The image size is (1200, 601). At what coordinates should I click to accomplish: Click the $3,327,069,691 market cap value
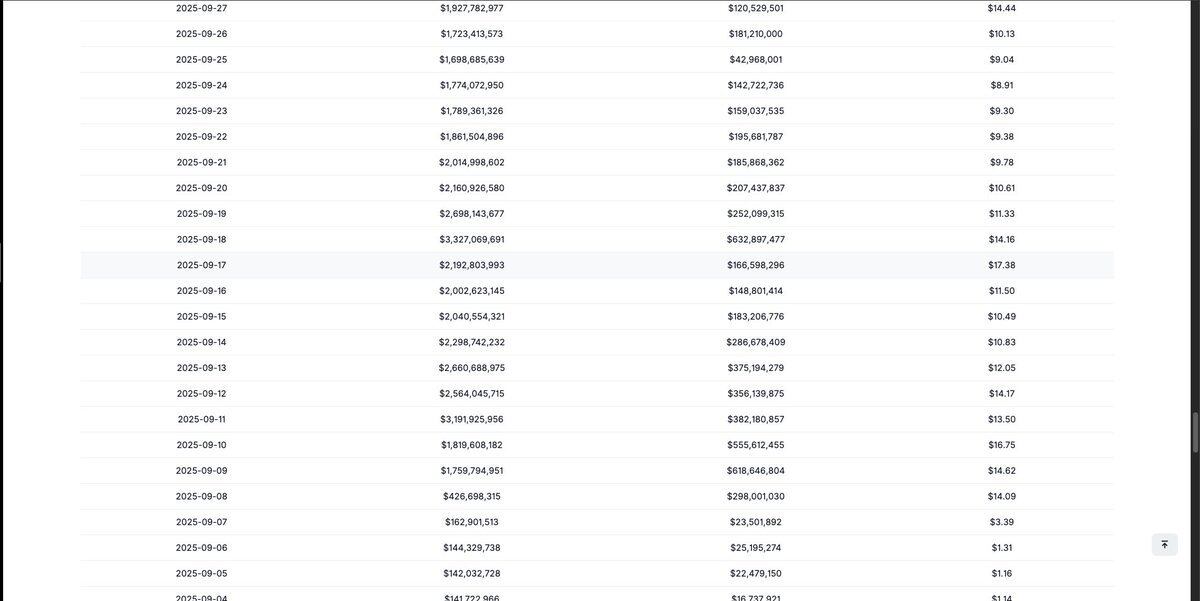(472, 239)
